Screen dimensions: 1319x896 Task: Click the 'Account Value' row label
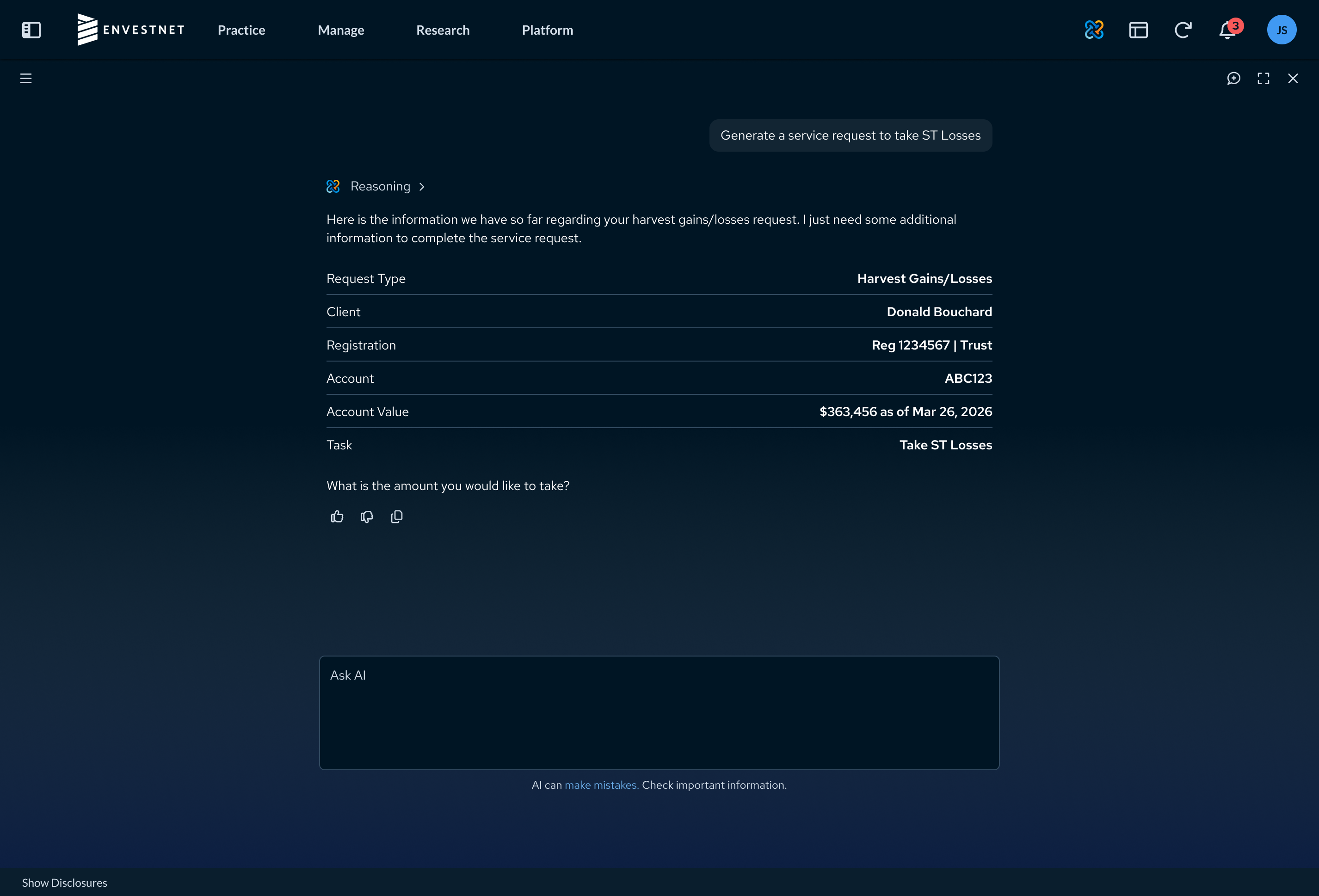[x=368, y=412]
